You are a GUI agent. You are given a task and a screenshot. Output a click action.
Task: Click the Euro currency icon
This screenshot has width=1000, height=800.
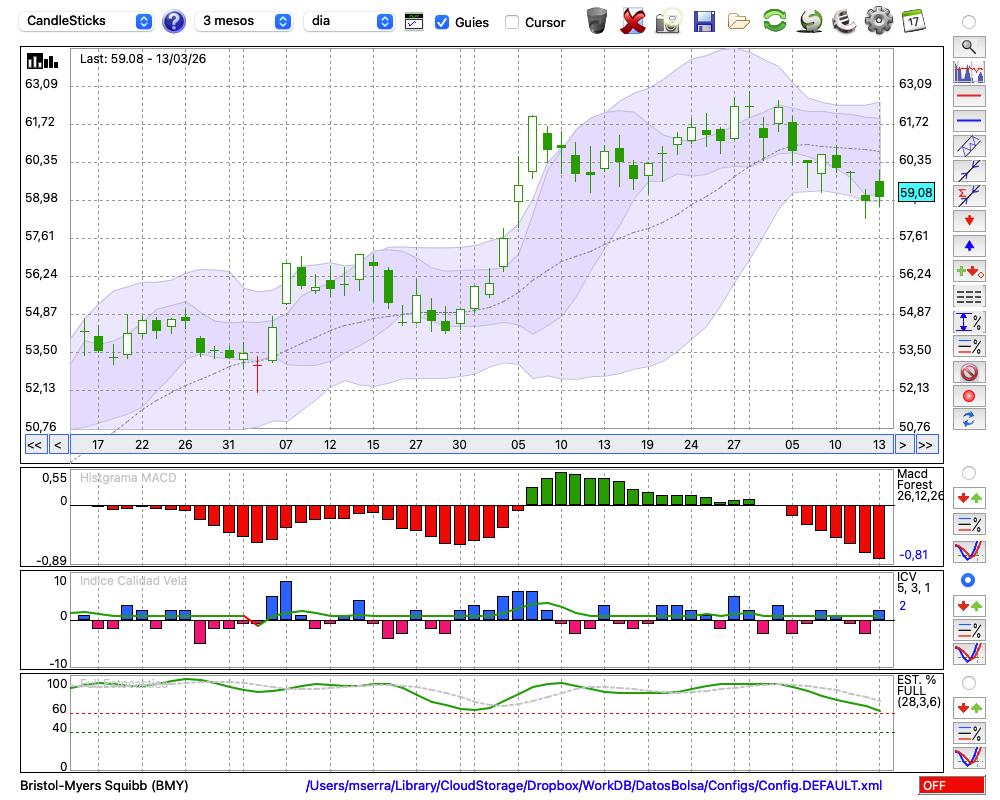843,21
